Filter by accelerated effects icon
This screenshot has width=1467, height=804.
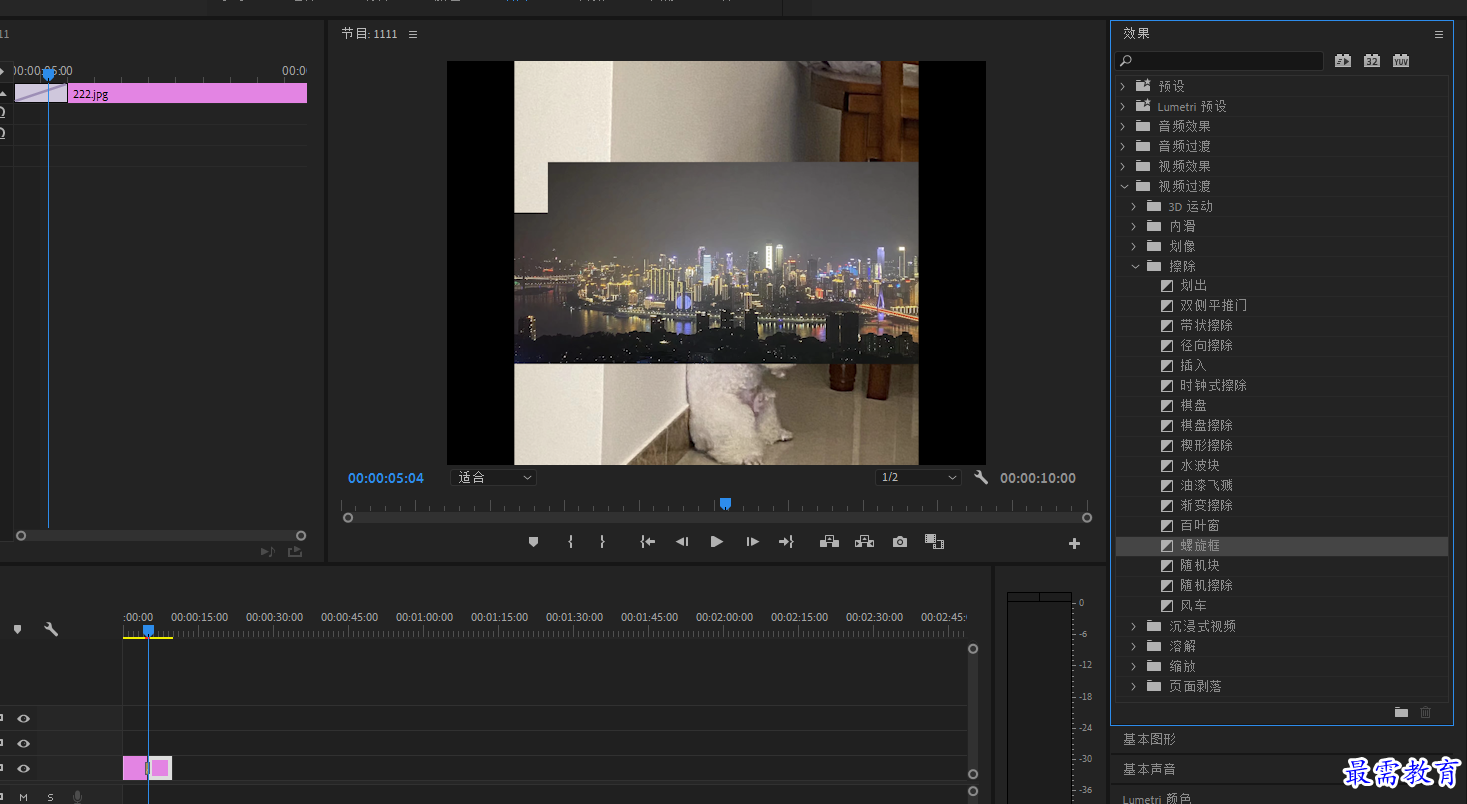[x=1343, y=61]
